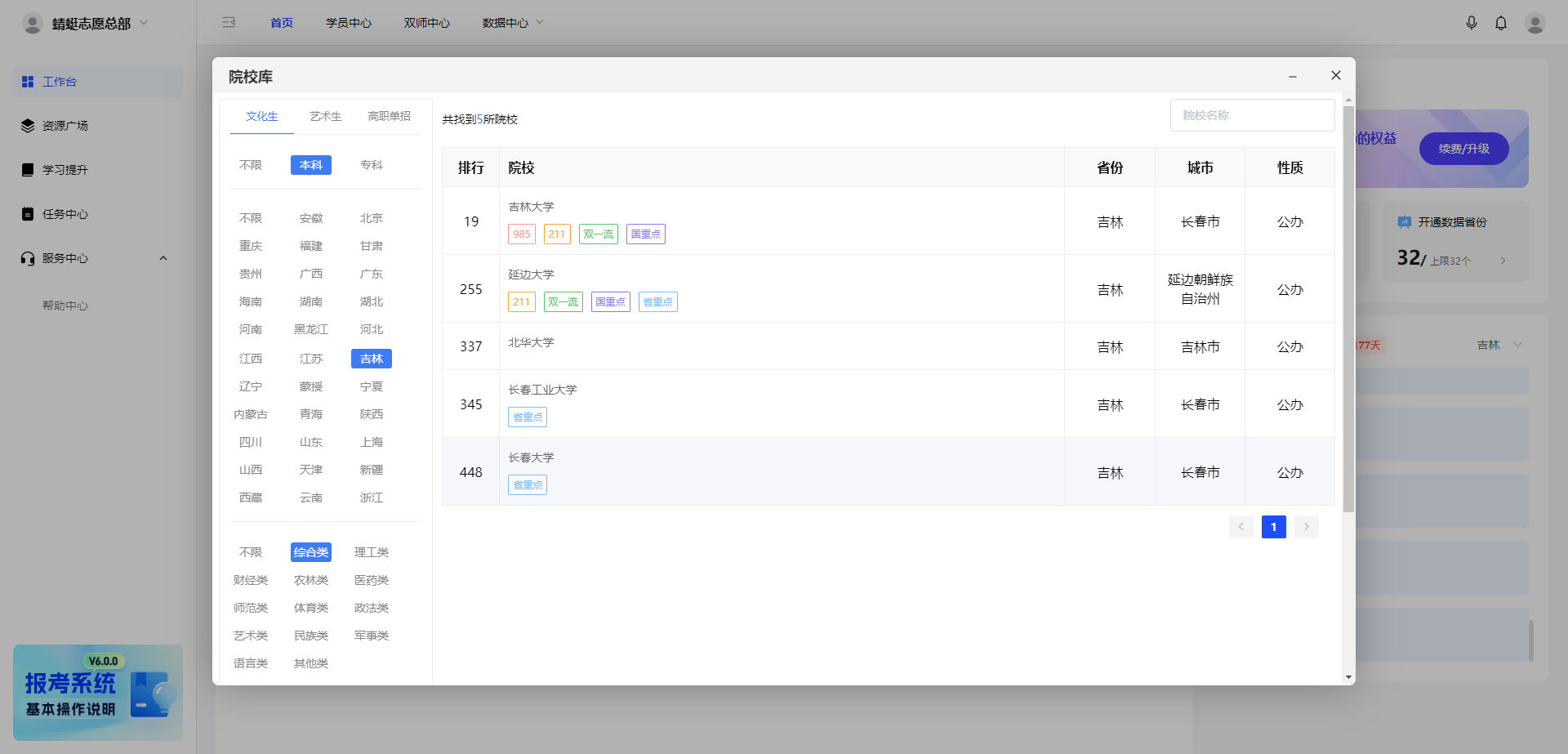Switch to the 高职单招 tab
1568x754 pixels.
pyautogui.click(x=389, y=116)
